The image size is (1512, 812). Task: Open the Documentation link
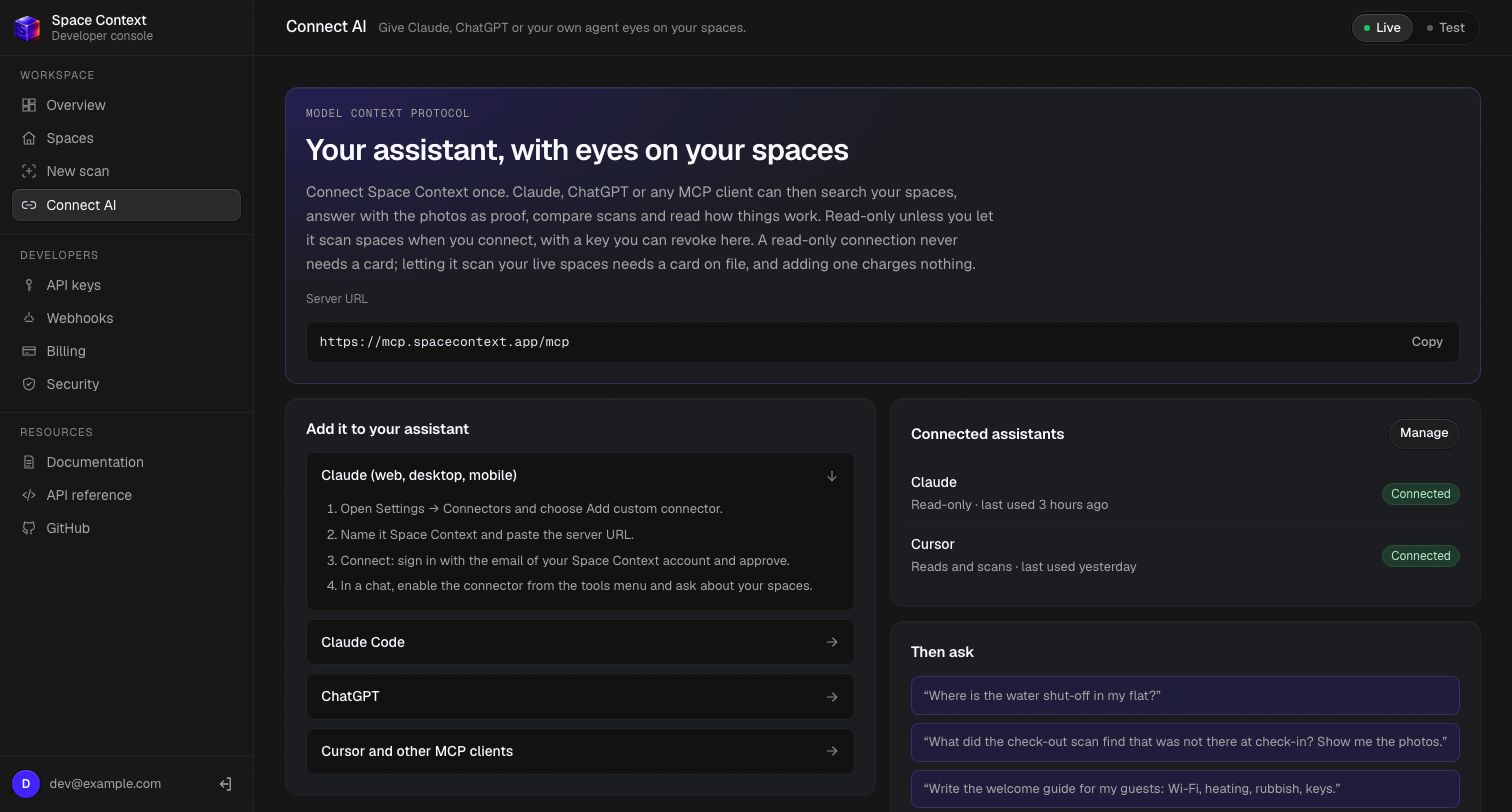(126, 462)
